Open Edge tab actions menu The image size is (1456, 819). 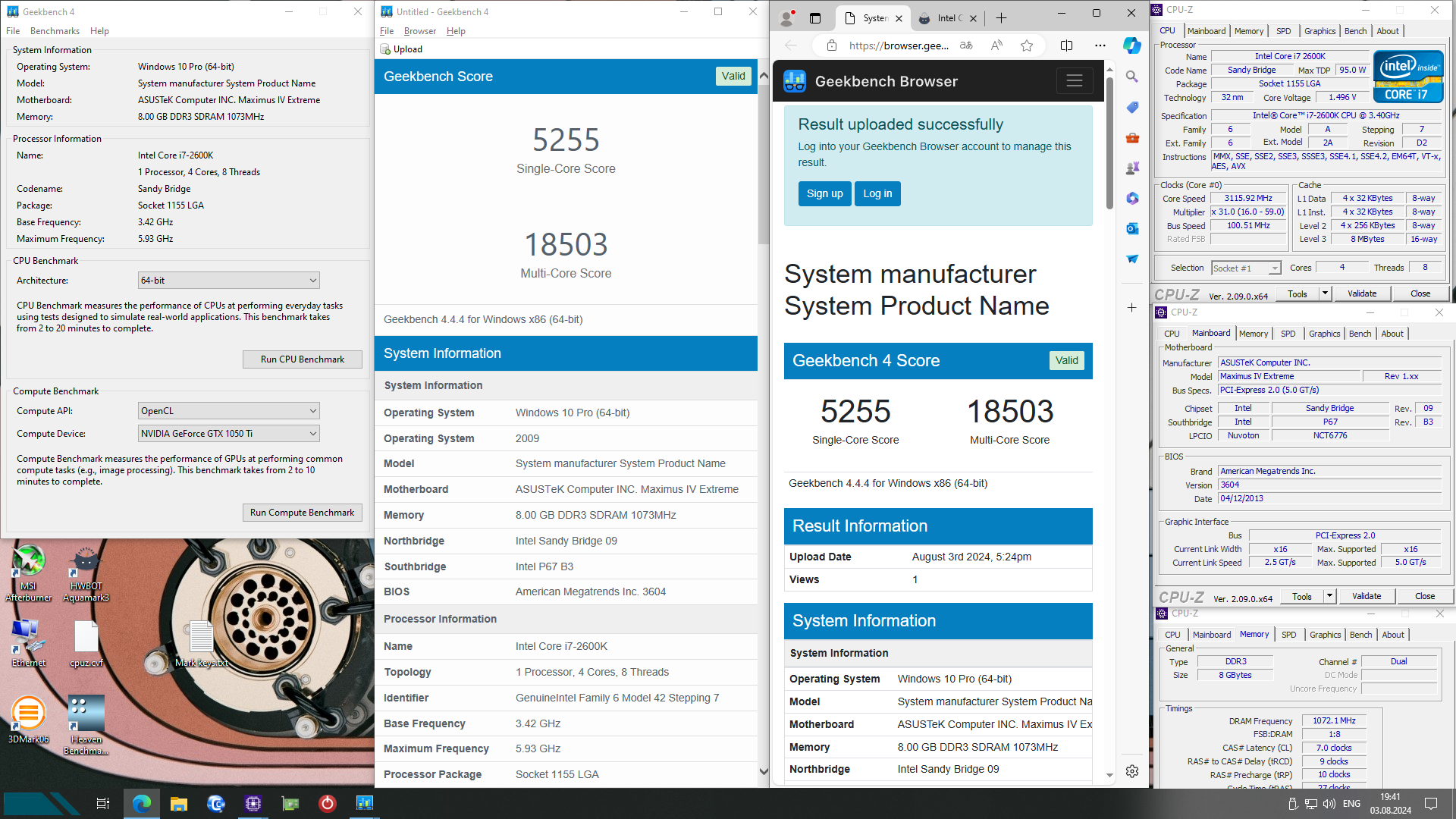(815, 18)
